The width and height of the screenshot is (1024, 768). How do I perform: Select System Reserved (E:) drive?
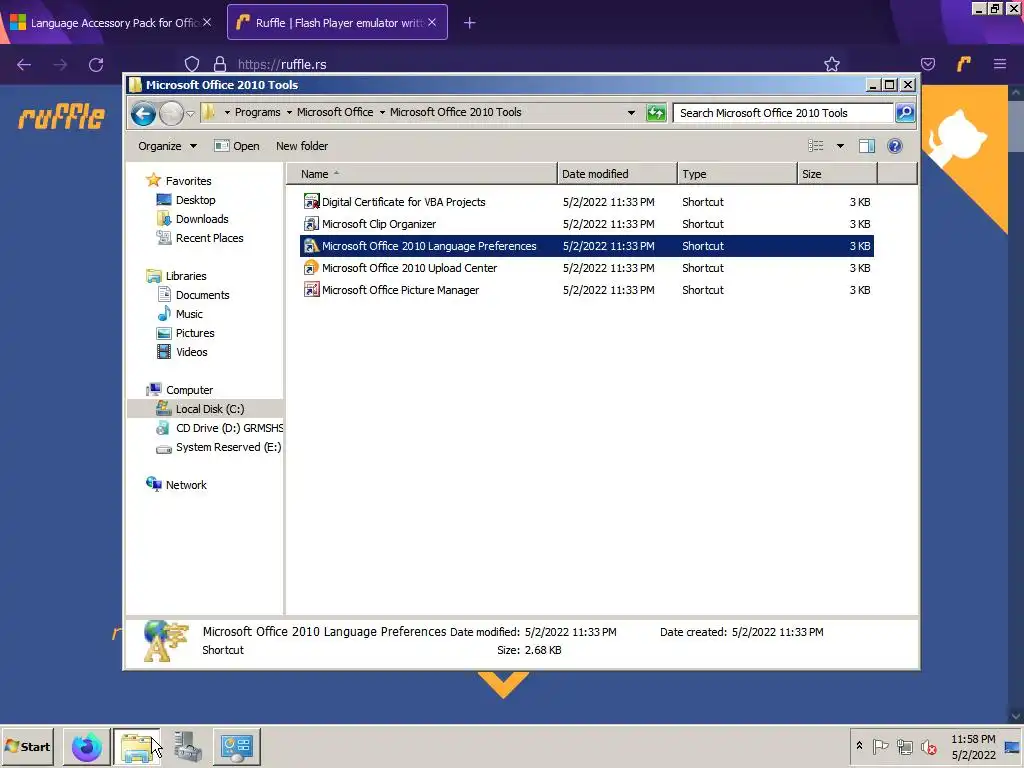tap(228, 447)
